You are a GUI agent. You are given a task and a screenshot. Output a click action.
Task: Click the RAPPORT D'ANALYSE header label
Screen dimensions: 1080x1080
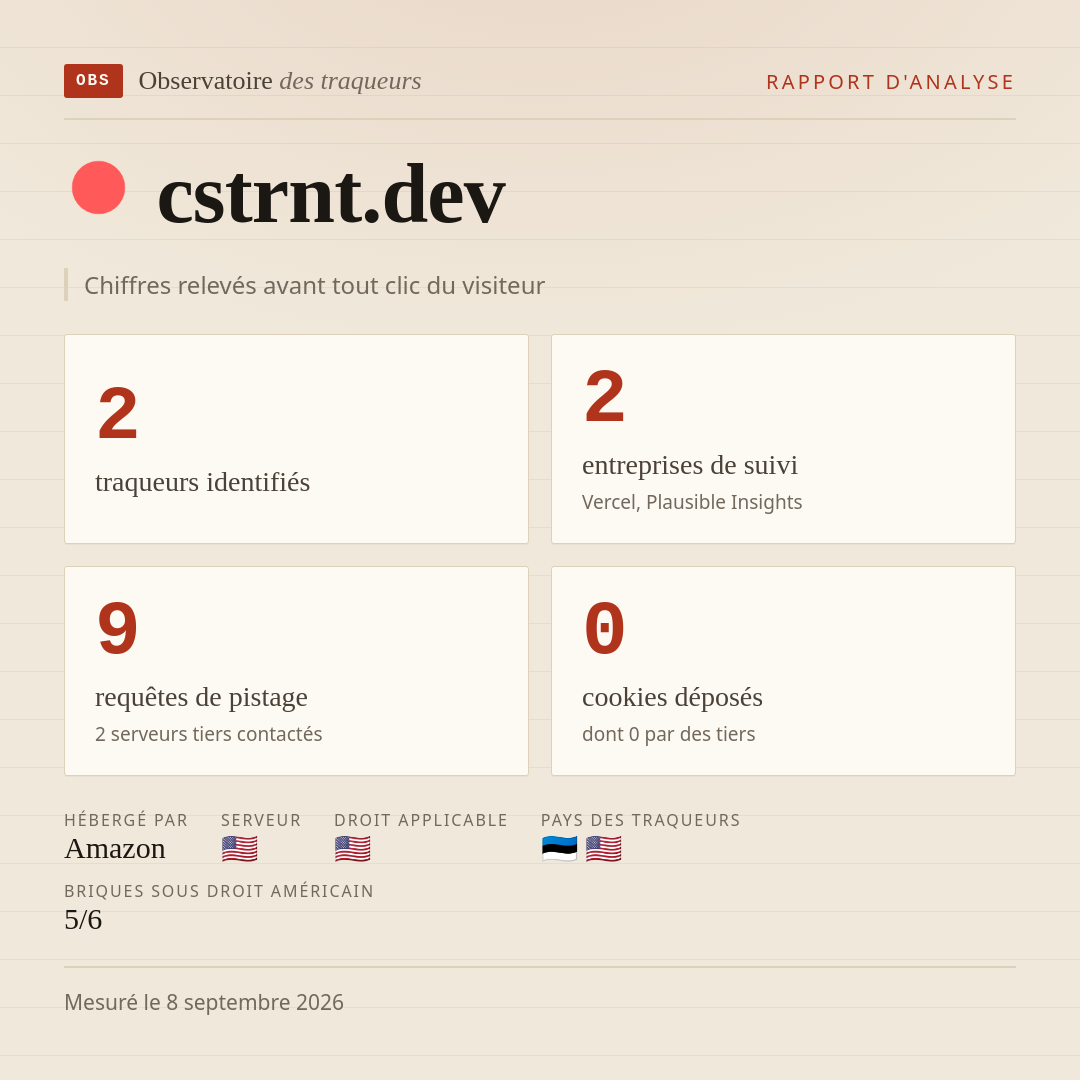(x=891, y=82)
